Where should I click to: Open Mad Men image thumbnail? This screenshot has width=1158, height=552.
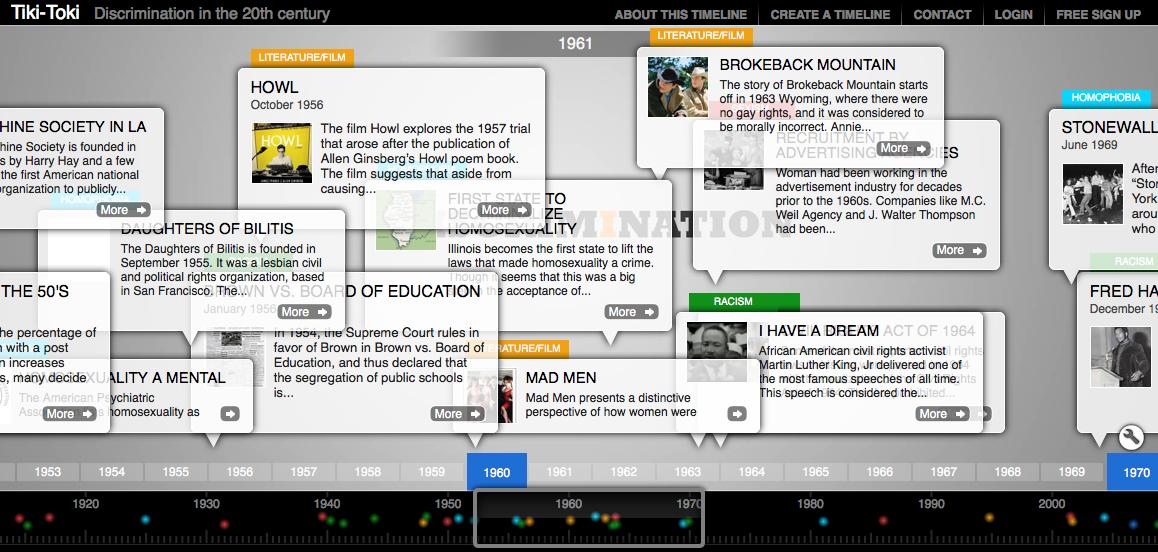tap(490, 396)
